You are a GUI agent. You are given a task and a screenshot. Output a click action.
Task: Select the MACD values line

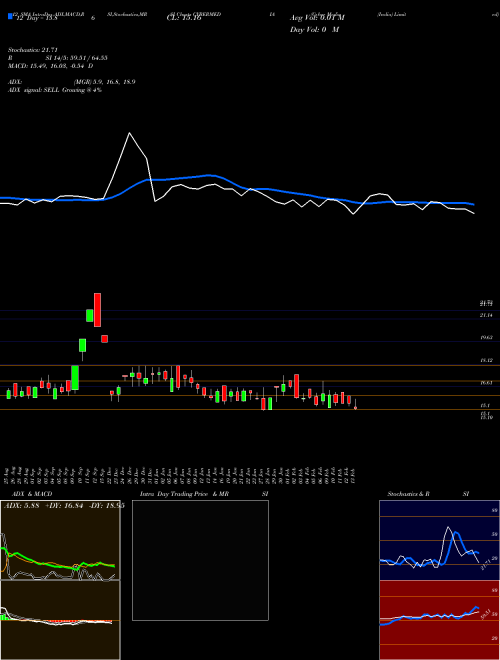tap(51, 66)
